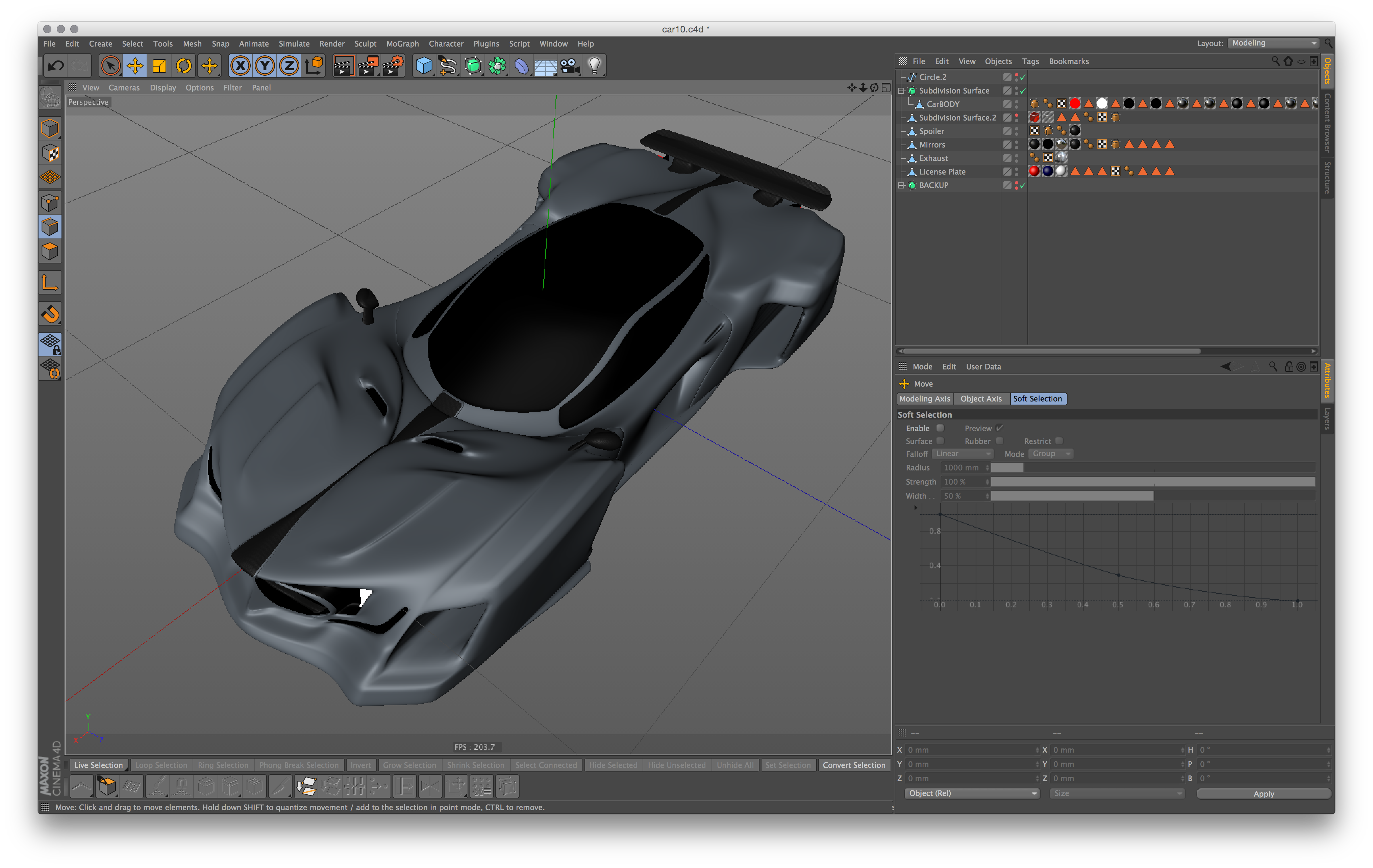Enable Polygons mode in left sidebar
This screenshot has height=868, width=1373.
pos(50,252)
